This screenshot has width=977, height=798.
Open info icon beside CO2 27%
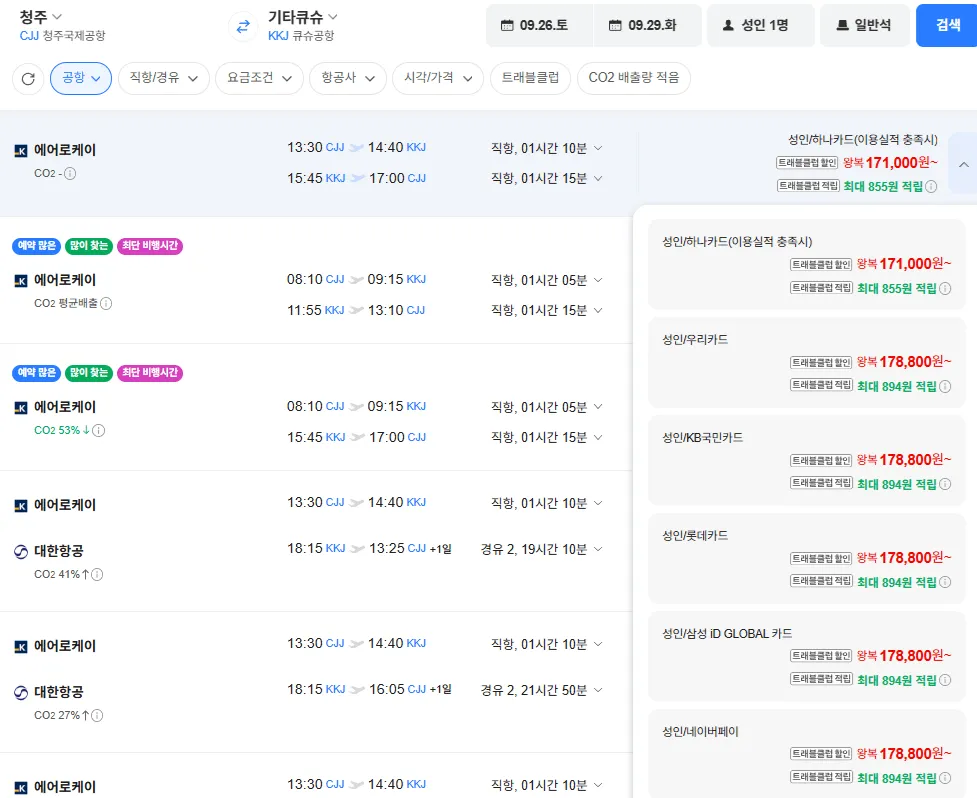point(97,715)
